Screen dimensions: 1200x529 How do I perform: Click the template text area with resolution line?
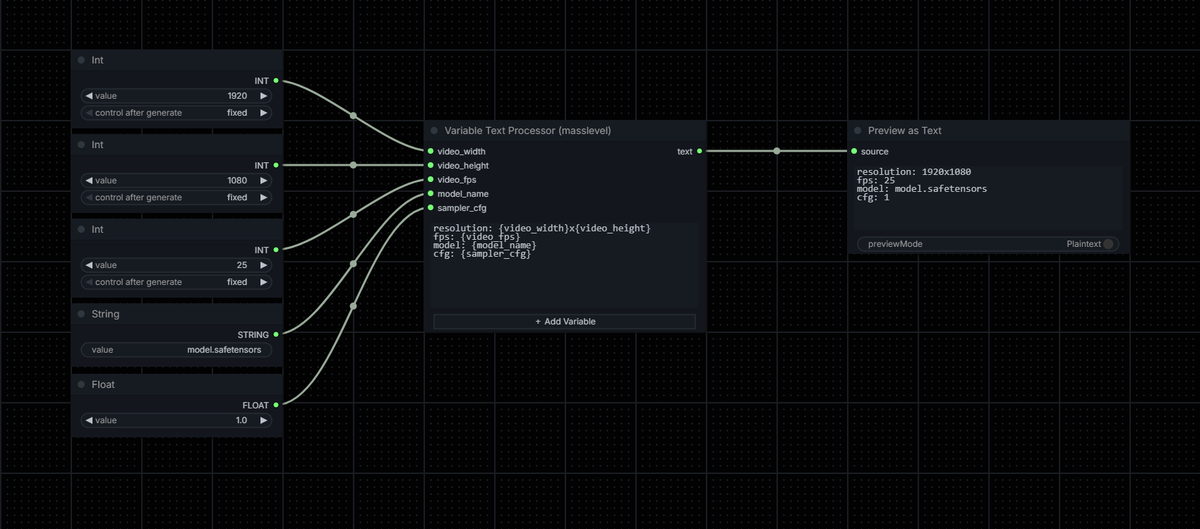tap(565, 264)
